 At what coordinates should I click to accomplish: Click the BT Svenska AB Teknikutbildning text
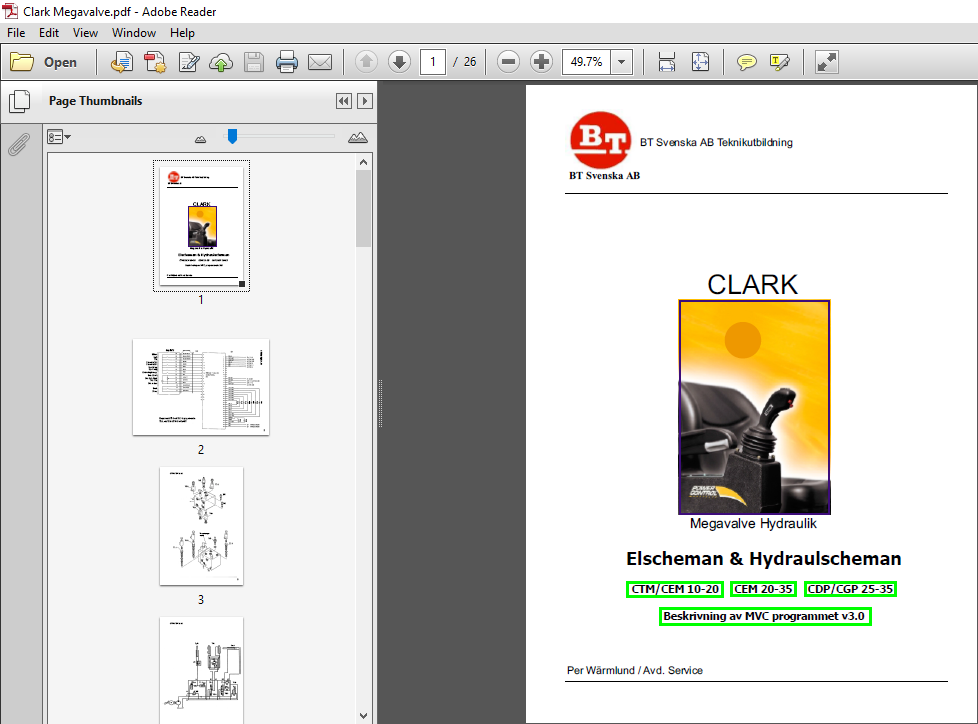click(x=716, y=142)
